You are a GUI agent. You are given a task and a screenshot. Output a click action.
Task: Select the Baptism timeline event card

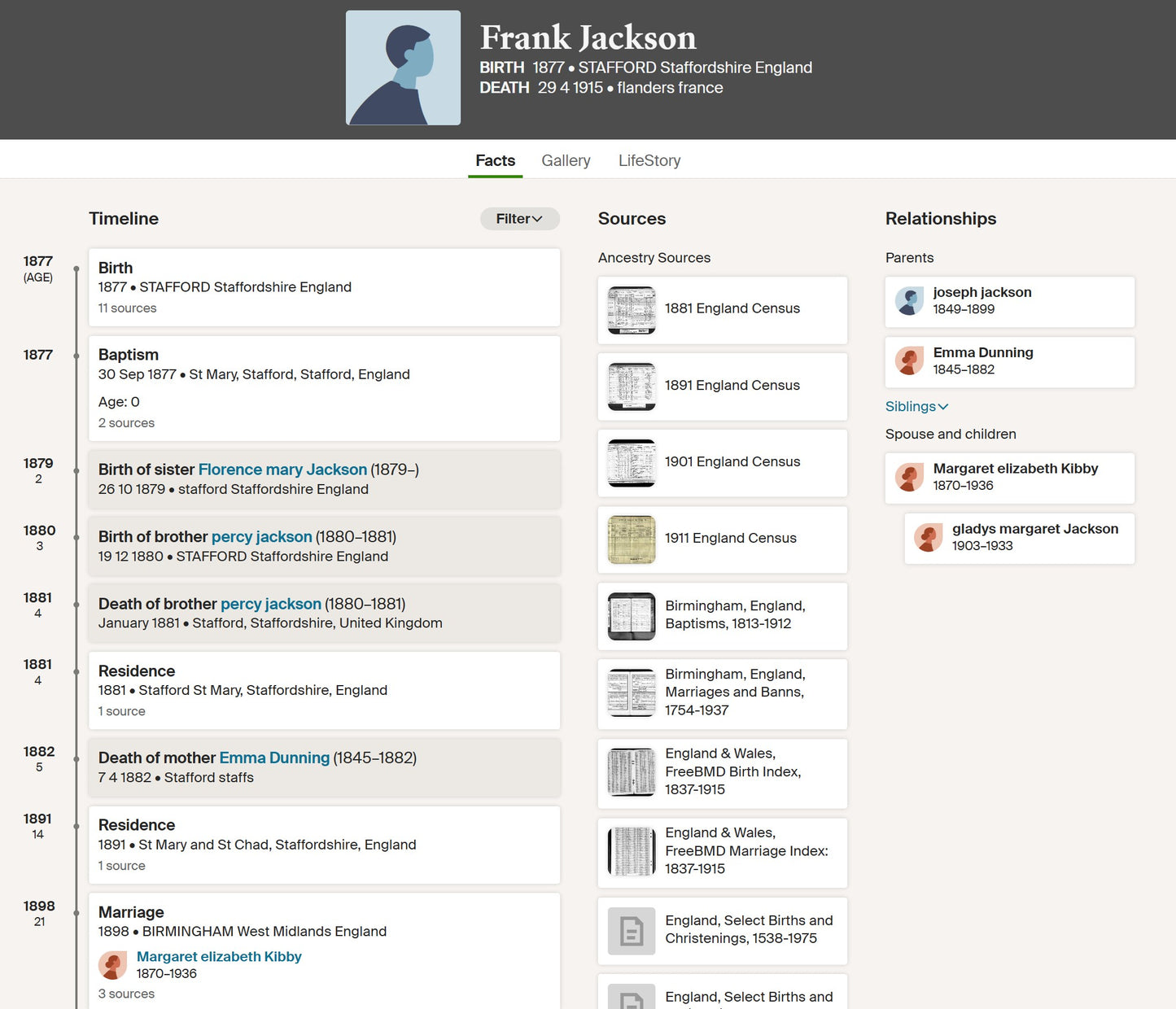[324, 388]
